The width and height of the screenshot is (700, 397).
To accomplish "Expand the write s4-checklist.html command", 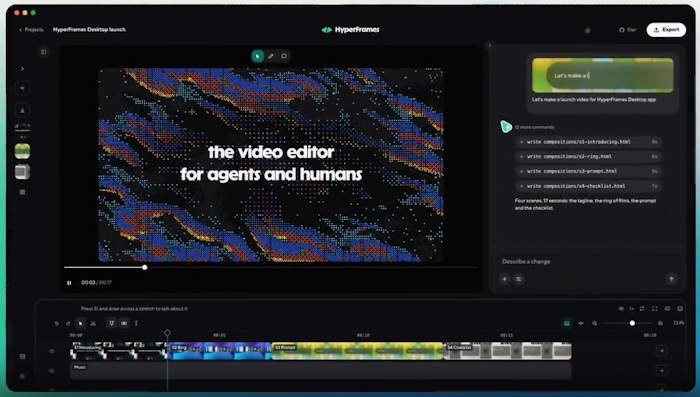I will pos(588,186).
